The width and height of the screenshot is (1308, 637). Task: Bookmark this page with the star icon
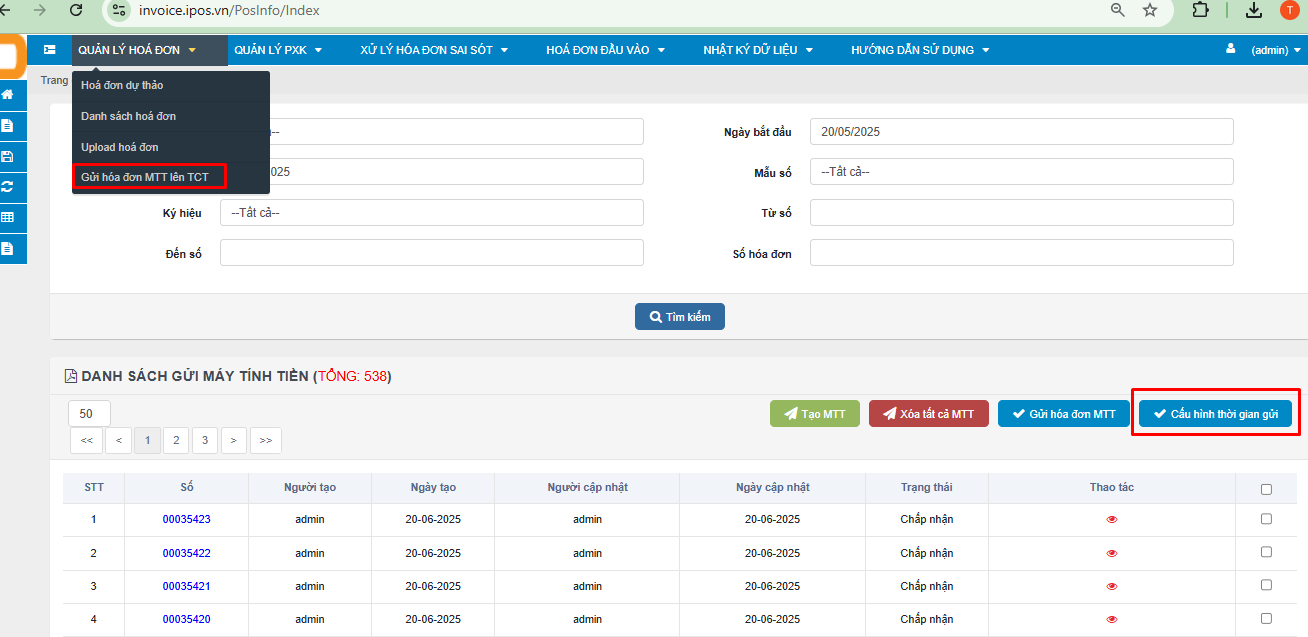click(1150, 10)
